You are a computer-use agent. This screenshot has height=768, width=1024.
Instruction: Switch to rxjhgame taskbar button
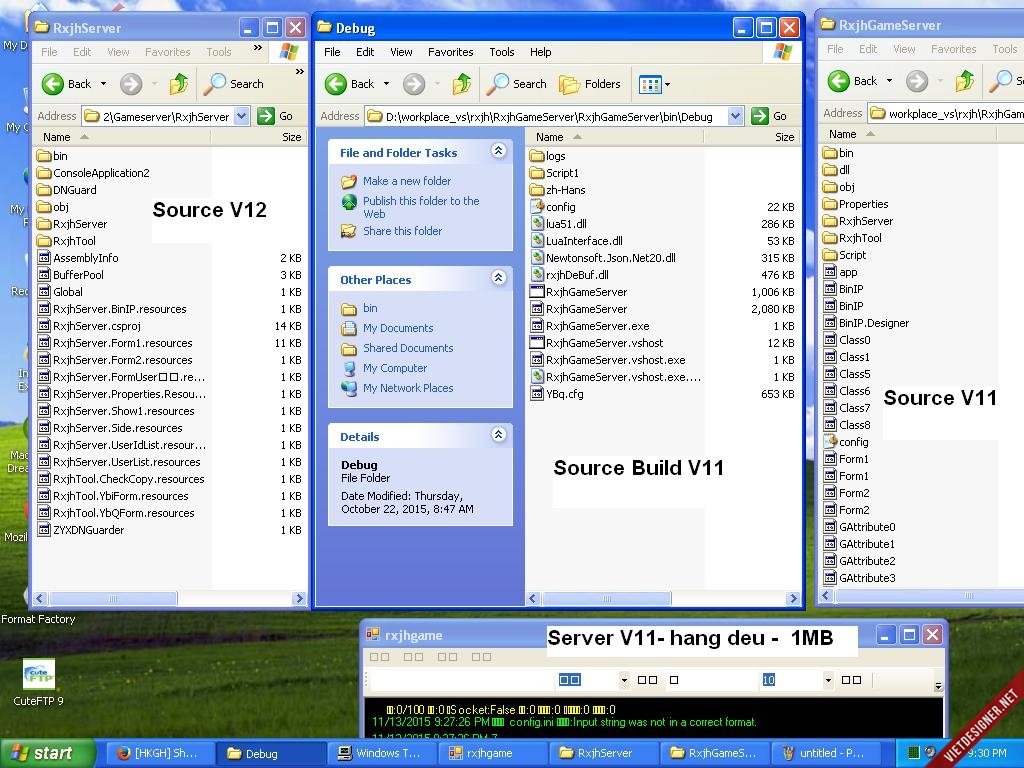click(492, 753)
